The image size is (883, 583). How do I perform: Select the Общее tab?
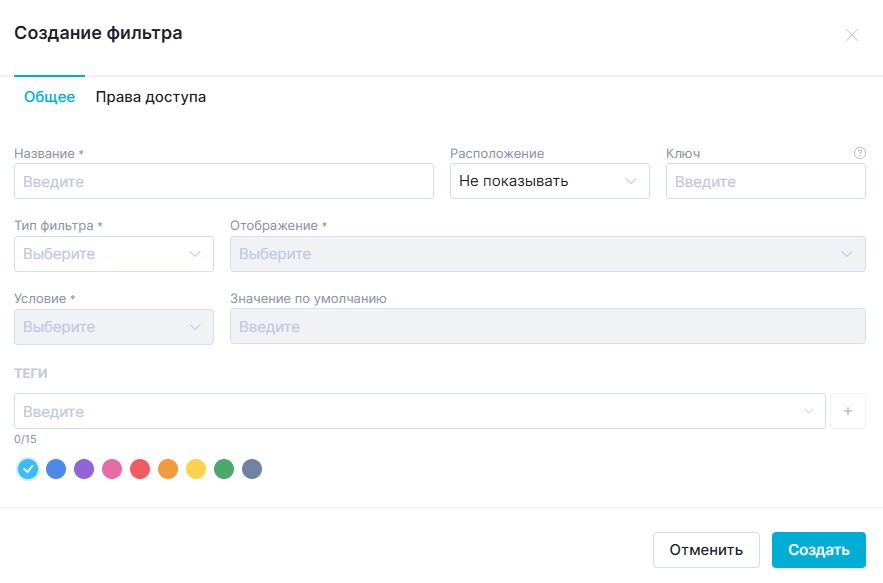[50, 97]
